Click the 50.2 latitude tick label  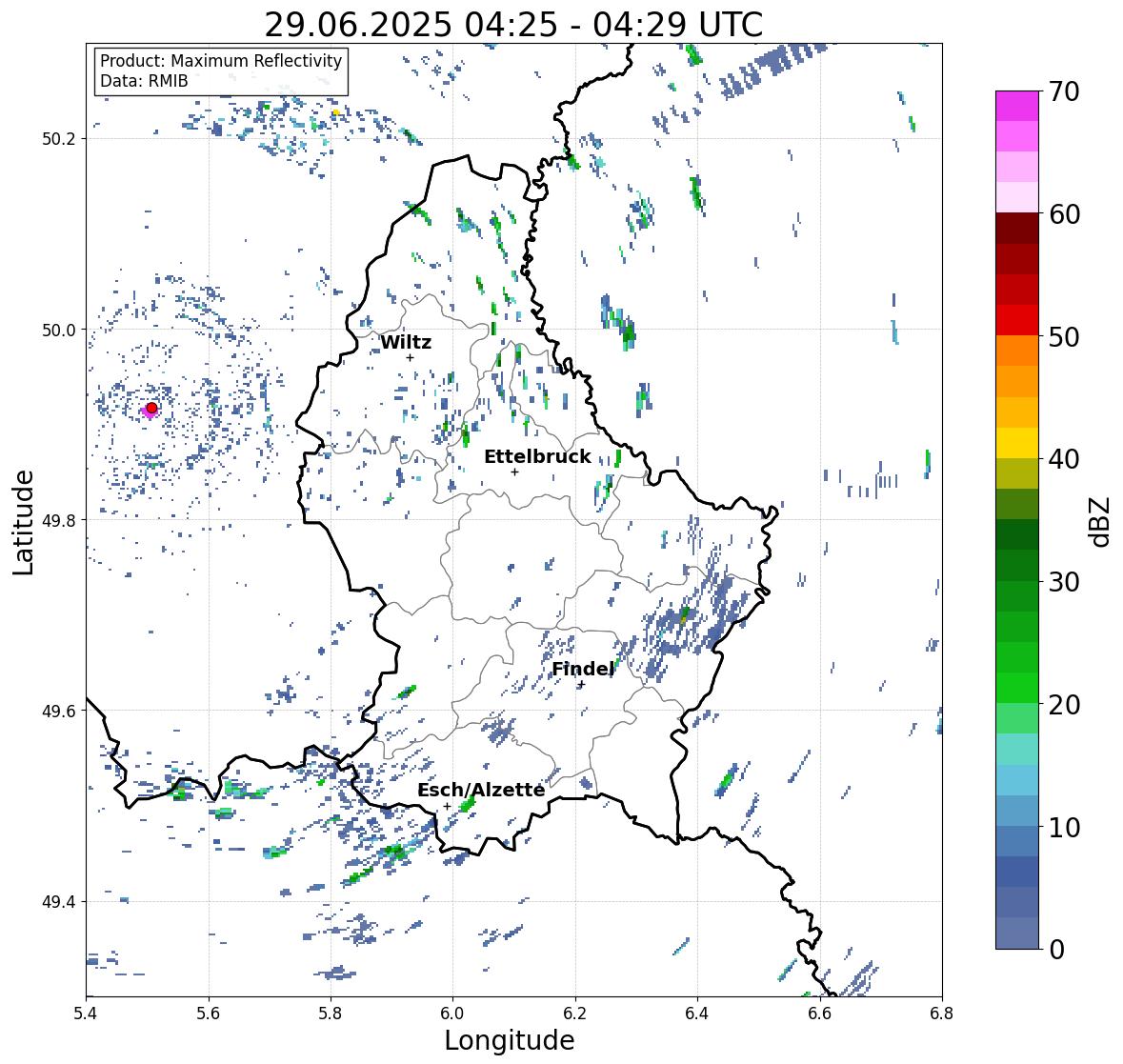pyautogui.click(x=59, y=139)
